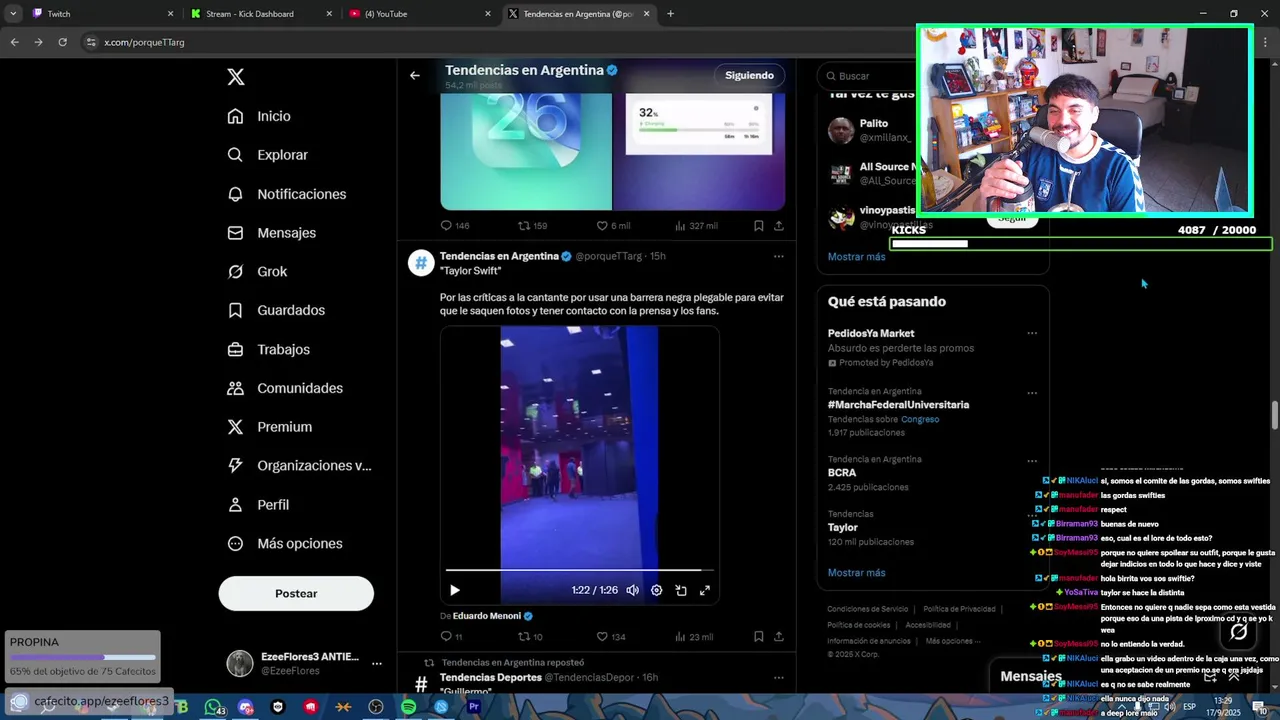Open the Taylor trend with 120 mil publicaciones
Viewport: 1280px width, 720px height.
click(x=843, y=527)
